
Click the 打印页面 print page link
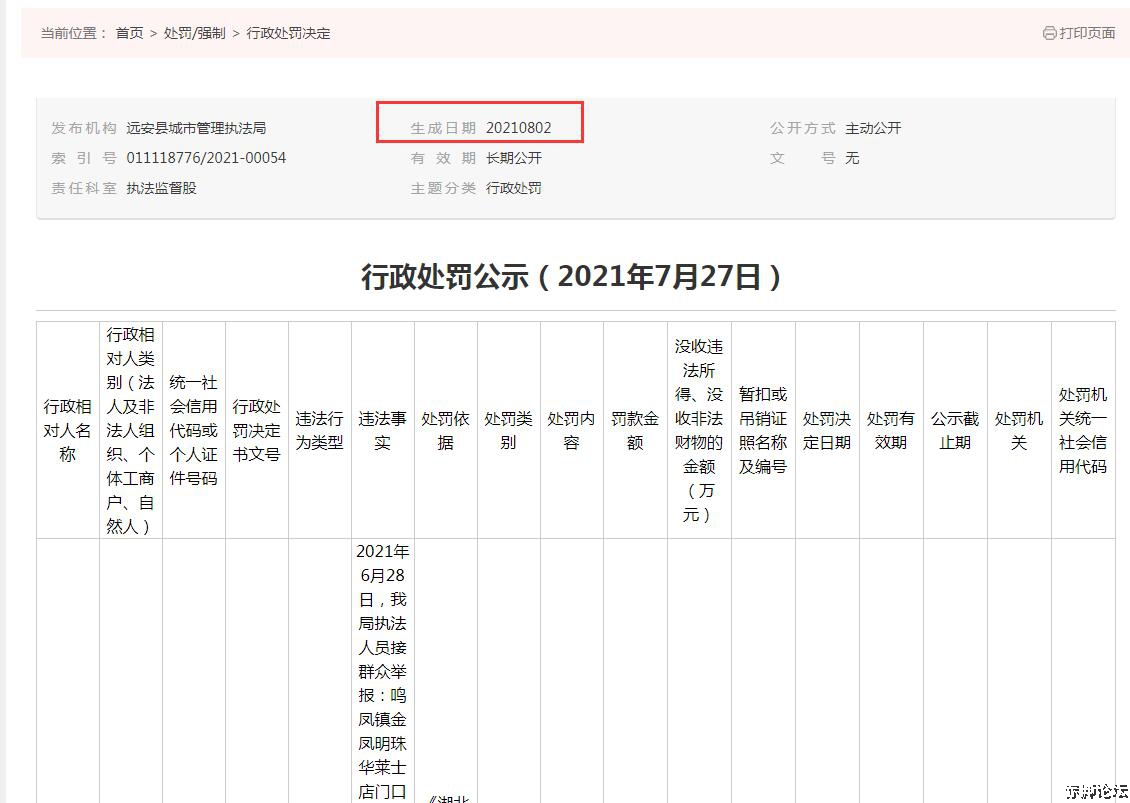coord(1087,33)
